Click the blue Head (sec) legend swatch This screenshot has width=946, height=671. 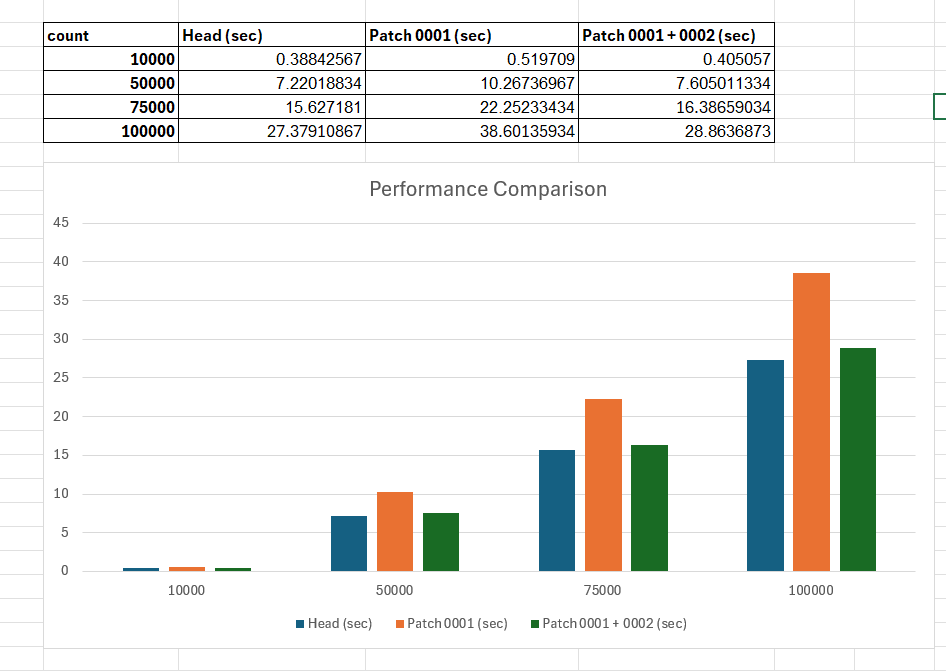tap(300, 624)
